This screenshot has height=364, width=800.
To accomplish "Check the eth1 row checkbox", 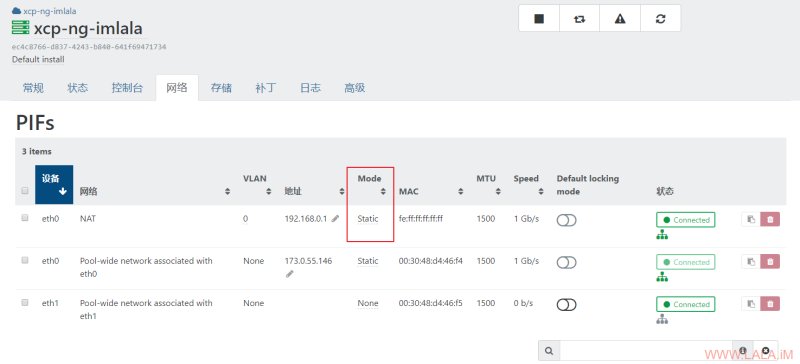I will (x=24, y=302).
